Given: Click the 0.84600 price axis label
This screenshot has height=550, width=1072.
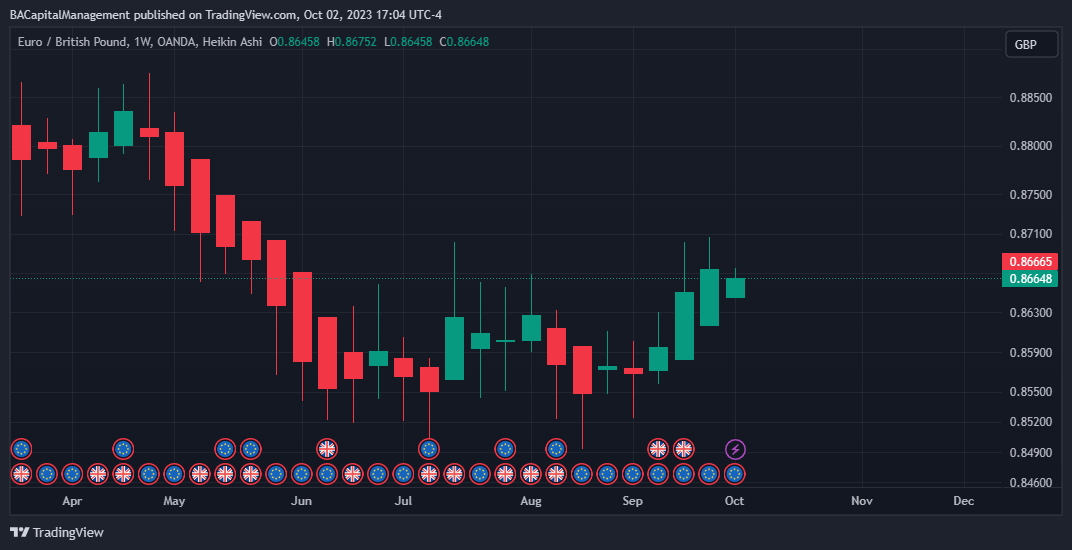Looking at the screenshot, I should coord(1031,483).
